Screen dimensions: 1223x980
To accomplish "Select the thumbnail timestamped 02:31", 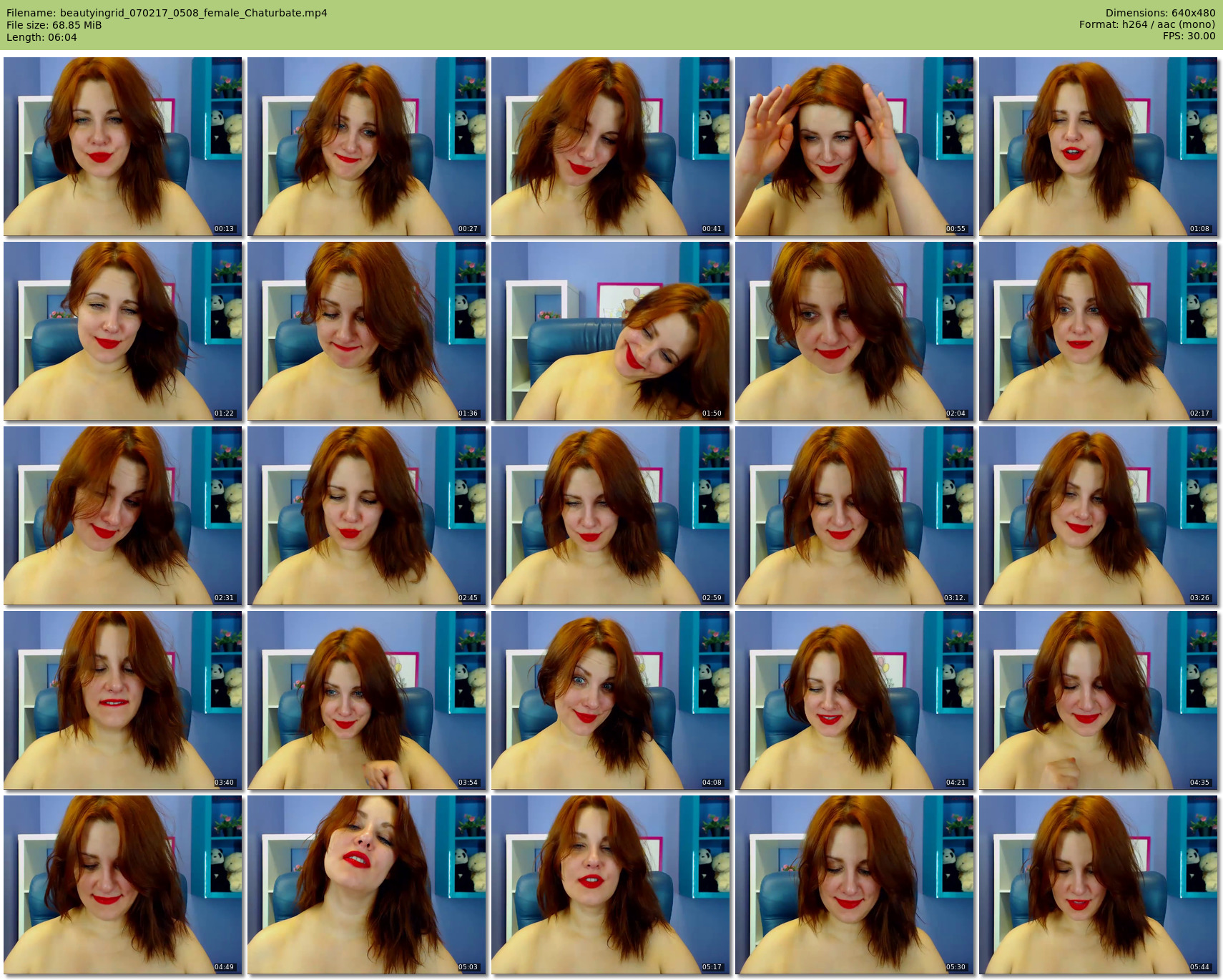I will (123, 516).
